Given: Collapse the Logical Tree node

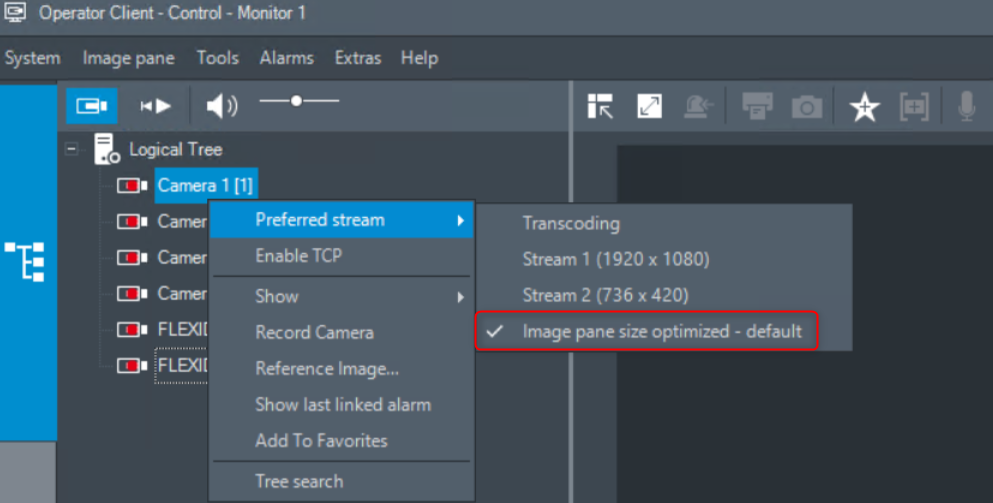Looking at the screenshot, I should [x=72, y=149].
